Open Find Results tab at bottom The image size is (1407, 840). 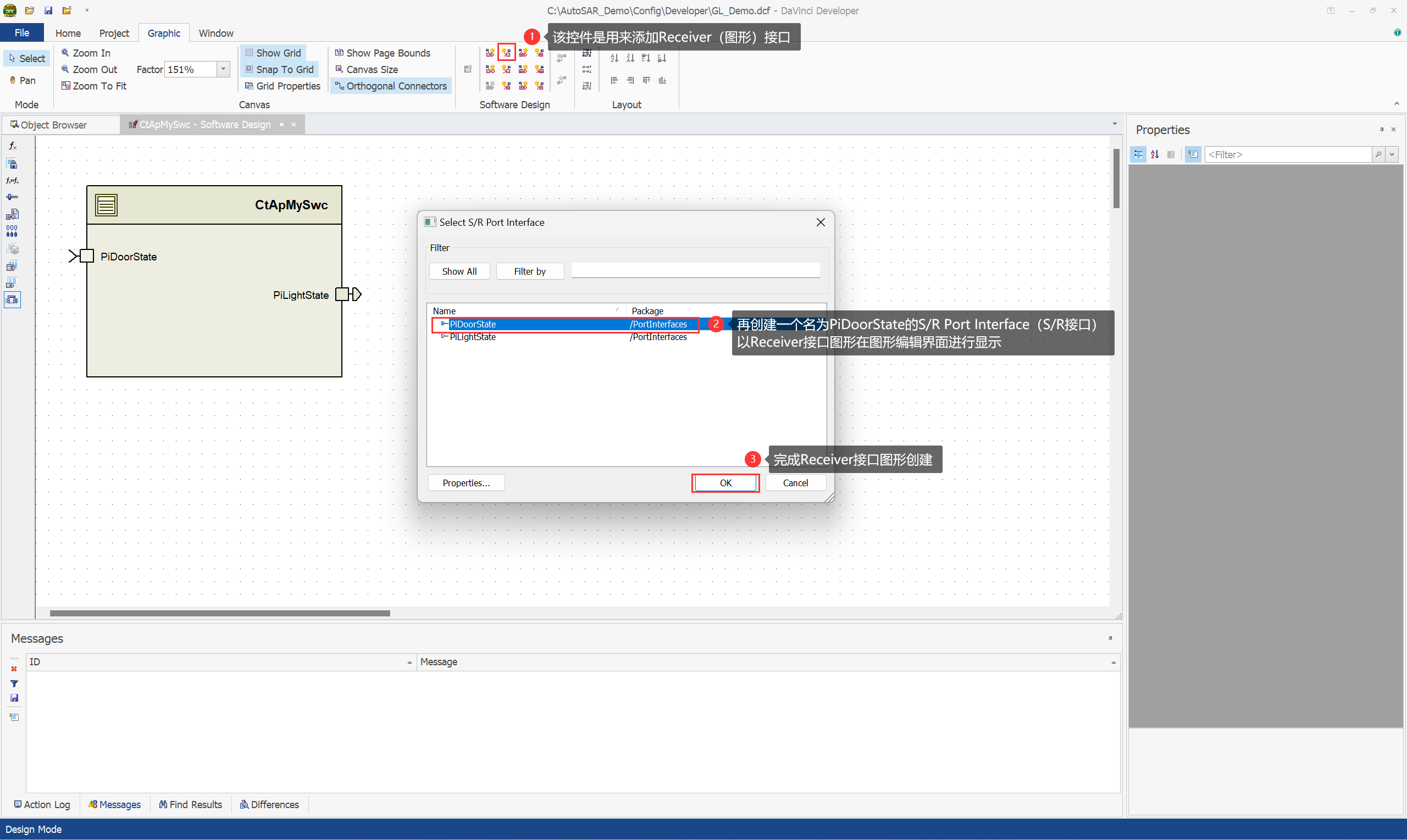(x=190, y=804)
